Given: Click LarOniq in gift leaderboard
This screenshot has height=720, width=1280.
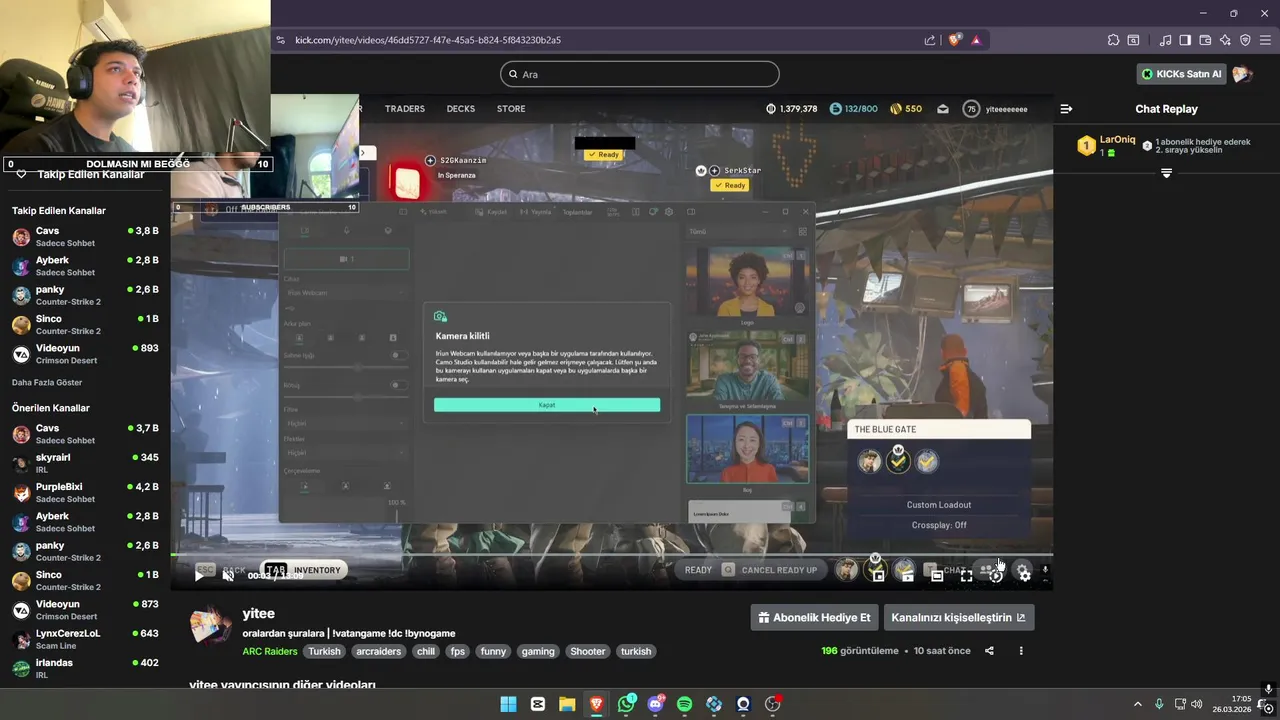Looking at the screenshot, I should [x=1117, y=140].
